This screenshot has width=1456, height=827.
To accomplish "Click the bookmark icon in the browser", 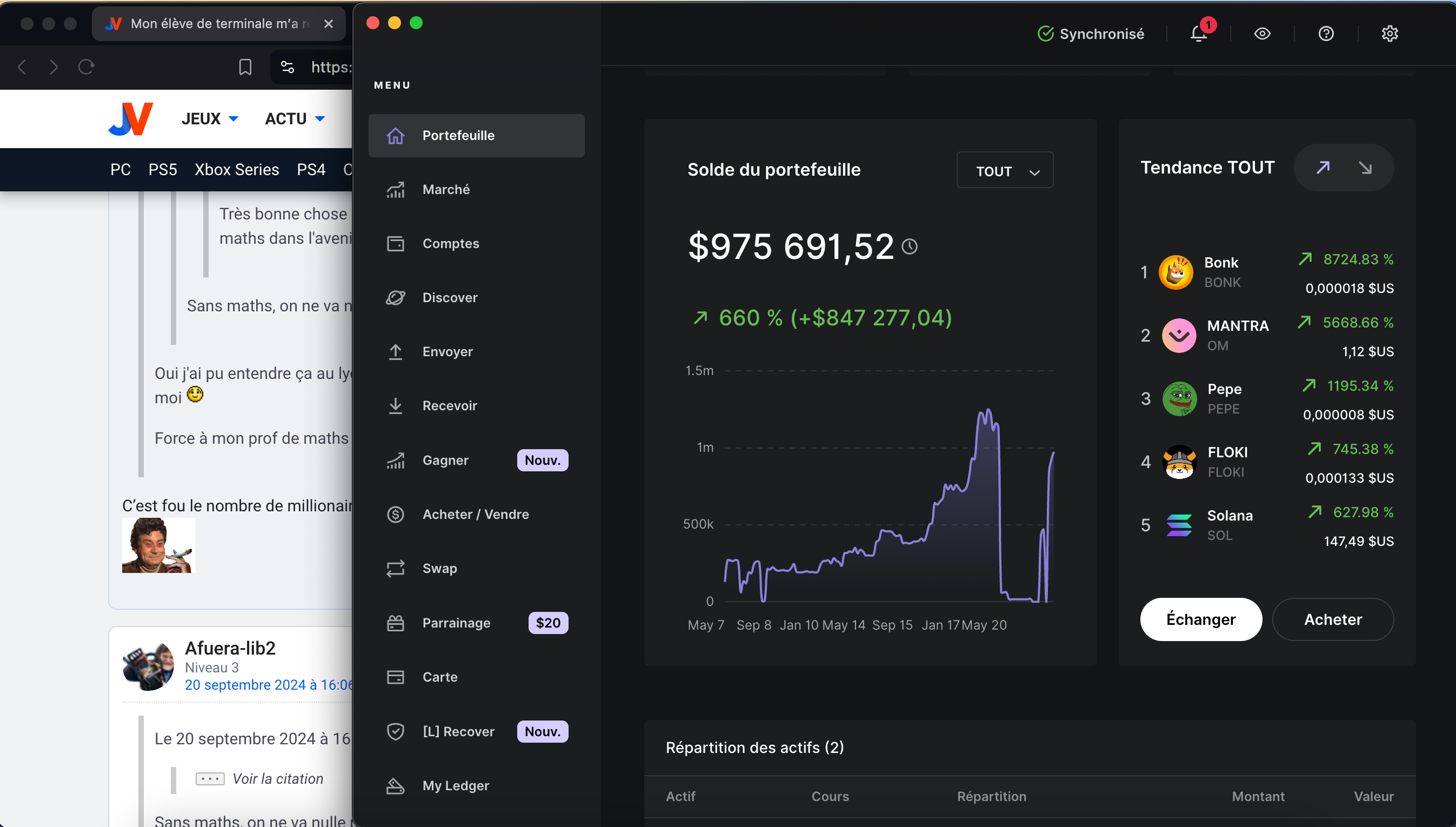I will pos(245,67).
